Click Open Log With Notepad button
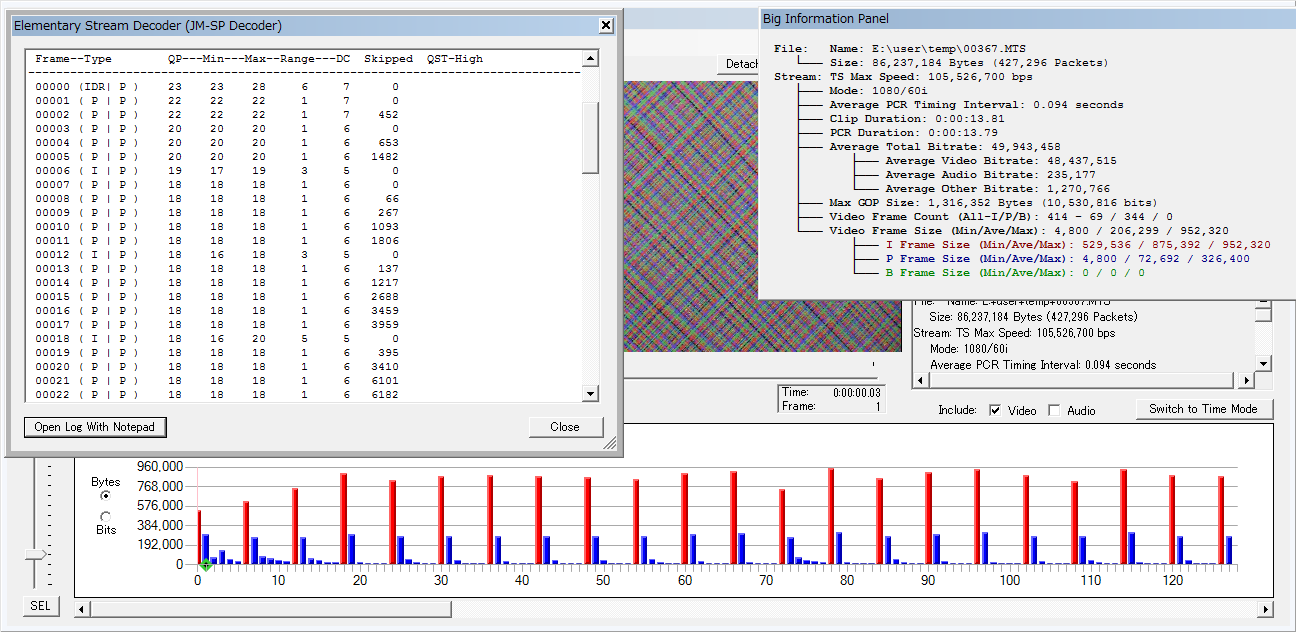This screenshot has width=1296, height=632. (x=95, y=427)
